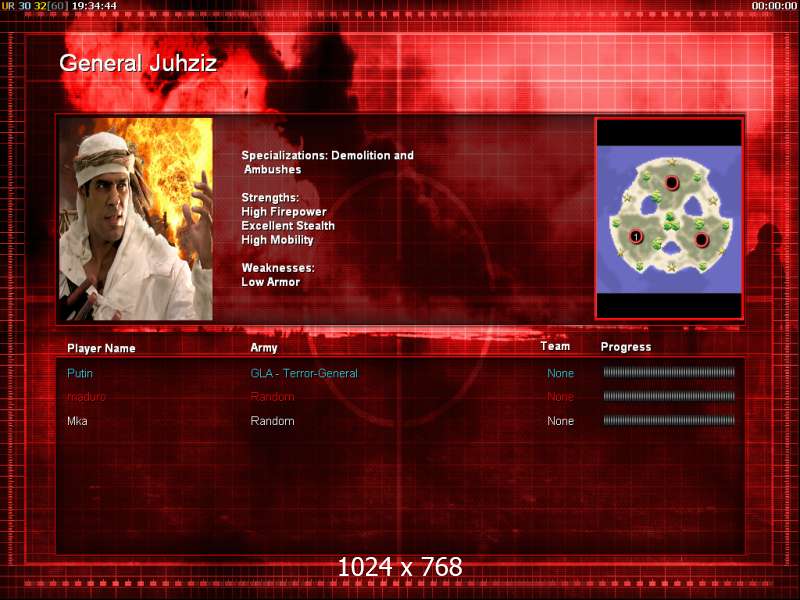The width and height of the screenshot is (800, 600).
Task: Click the GLA - Terror-General army text
Action: click(x=304, y=373)
